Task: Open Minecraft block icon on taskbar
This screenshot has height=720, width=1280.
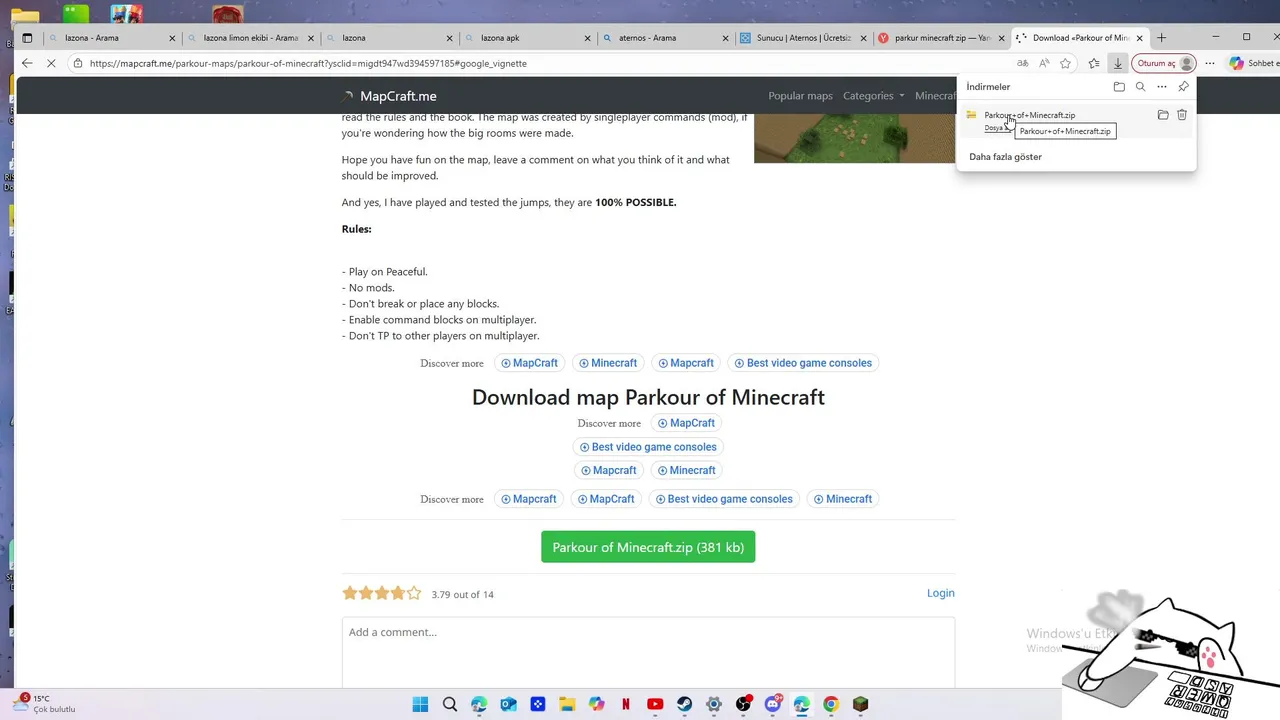Action: coord(861,704)
